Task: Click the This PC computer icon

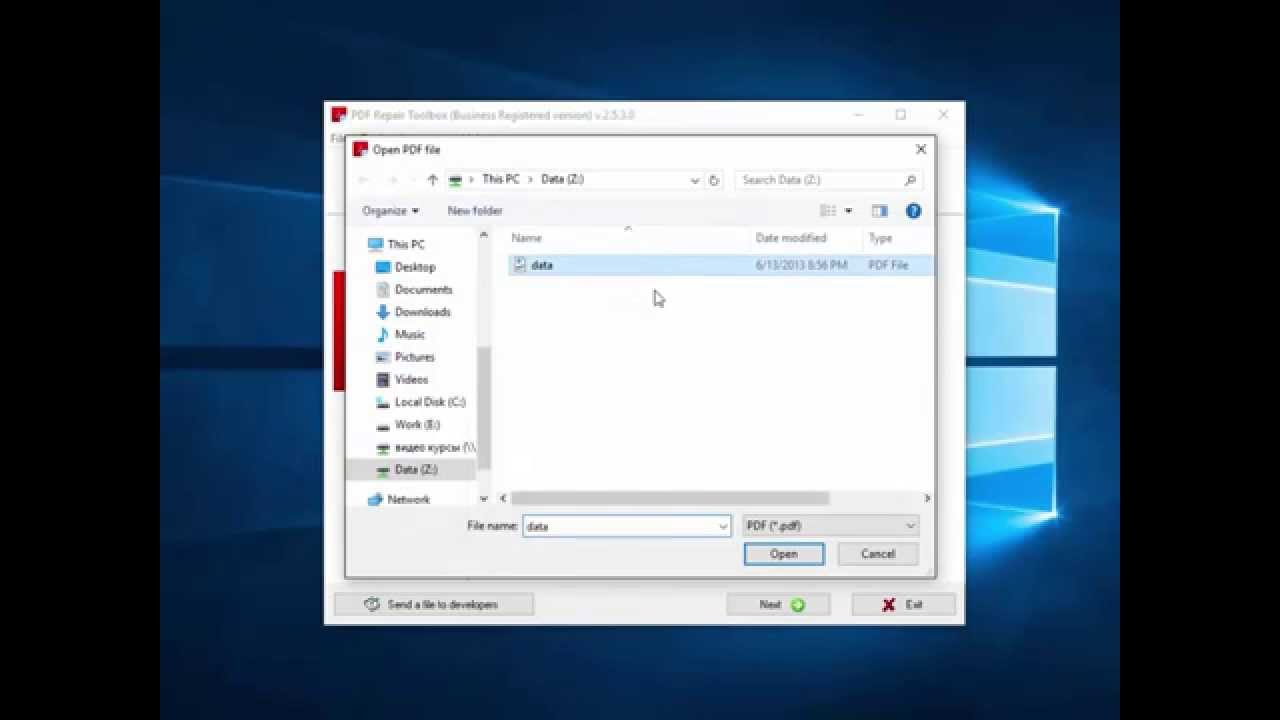Action: [375, 244]
